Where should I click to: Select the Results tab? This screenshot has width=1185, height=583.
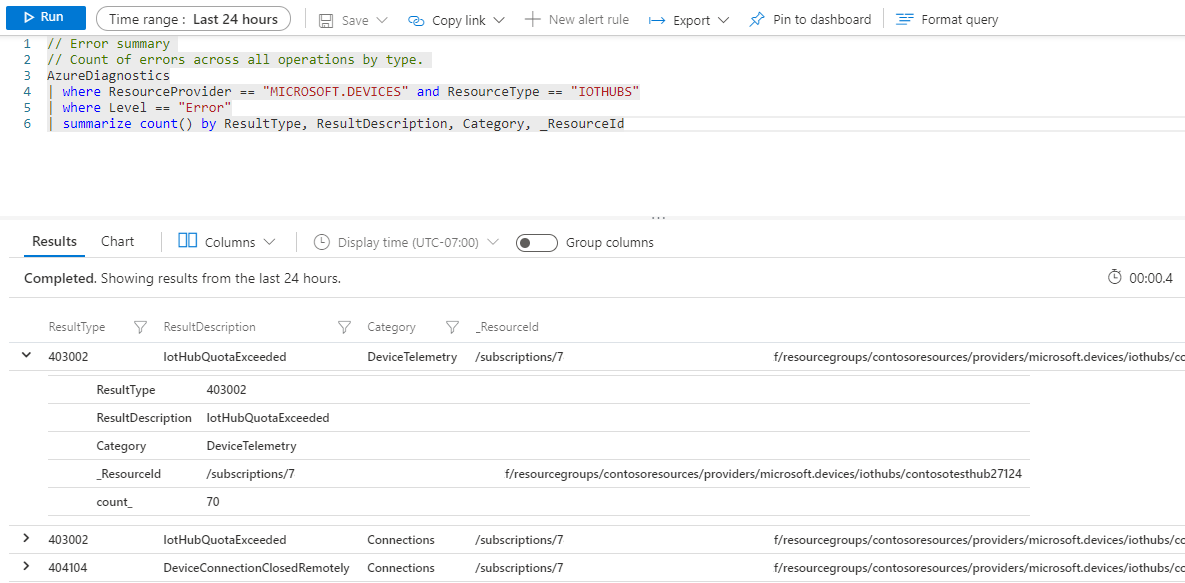pos(54,241)
